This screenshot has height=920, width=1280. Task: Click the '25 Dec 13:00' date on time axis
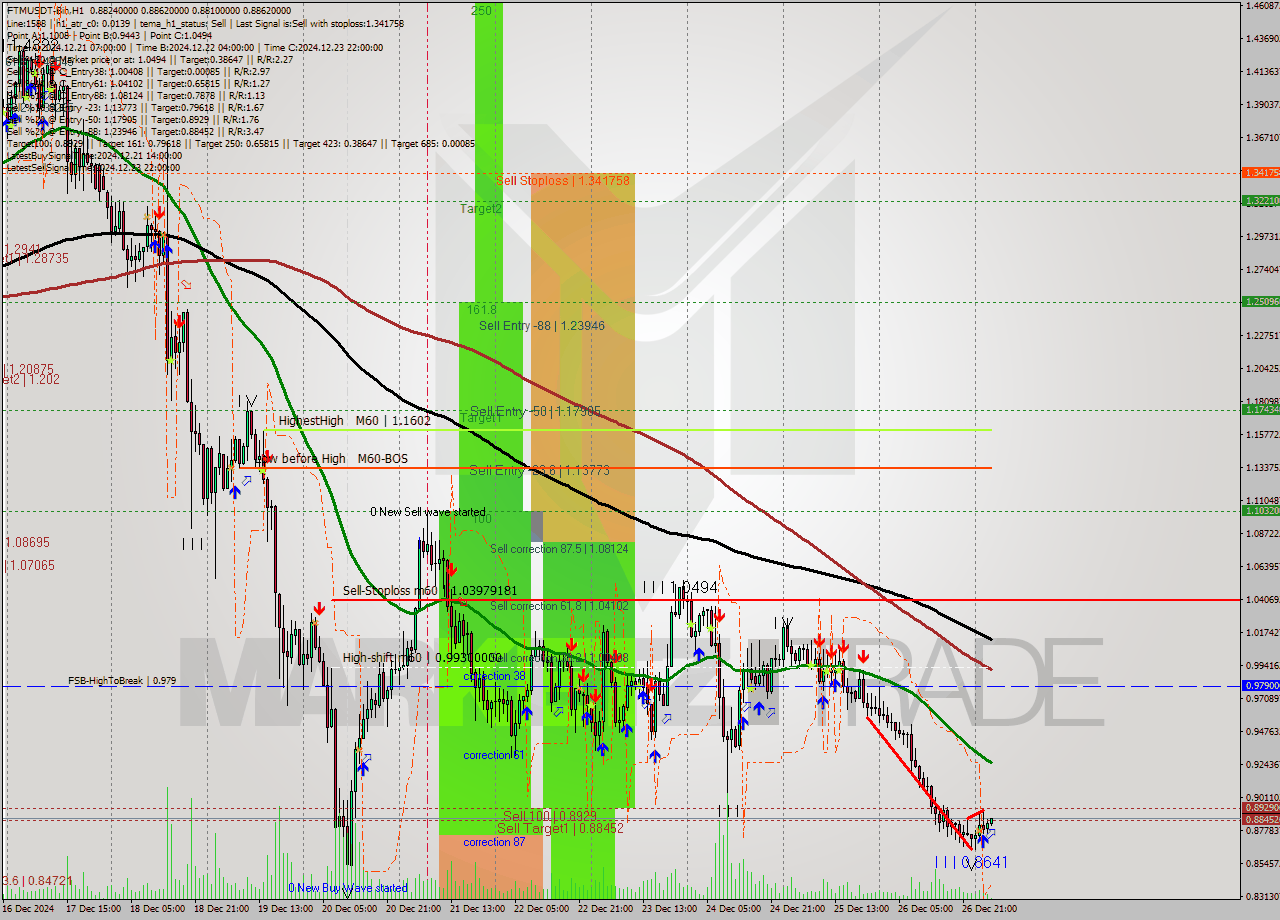click(862, 909)
